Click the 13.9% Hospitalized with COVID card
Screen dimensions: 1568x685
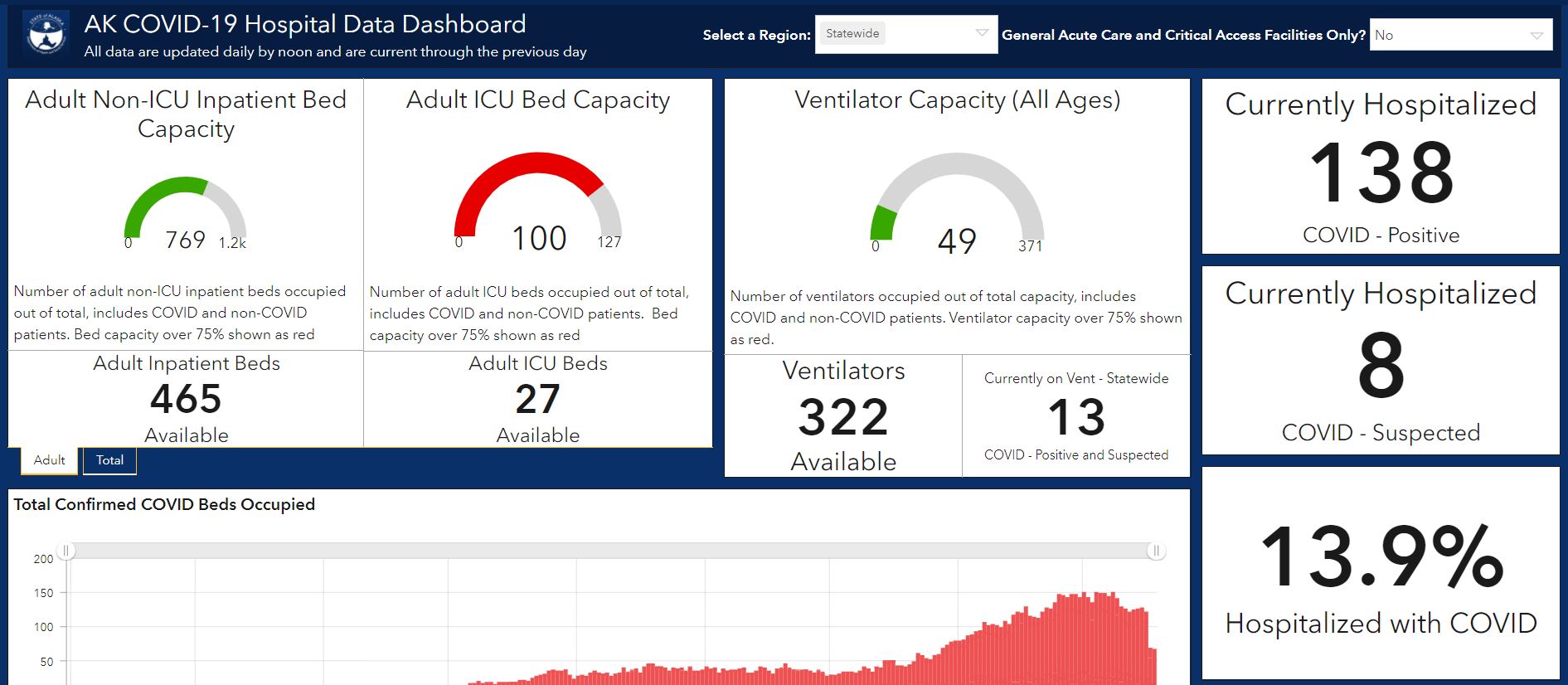pyautogui.click(x=1381, y=574)
